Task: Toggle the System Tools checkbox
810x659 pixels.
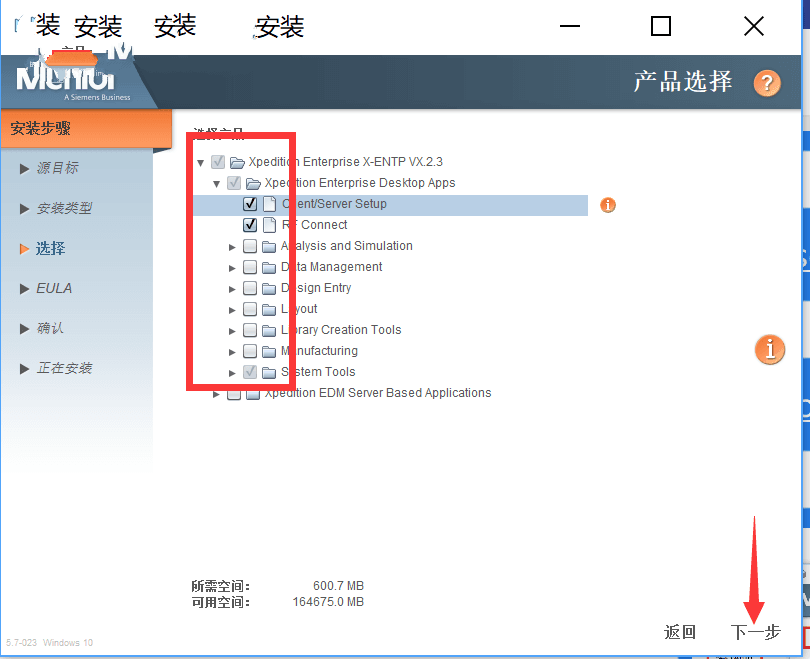Action: pyautogui.click(x=250, y=372)
